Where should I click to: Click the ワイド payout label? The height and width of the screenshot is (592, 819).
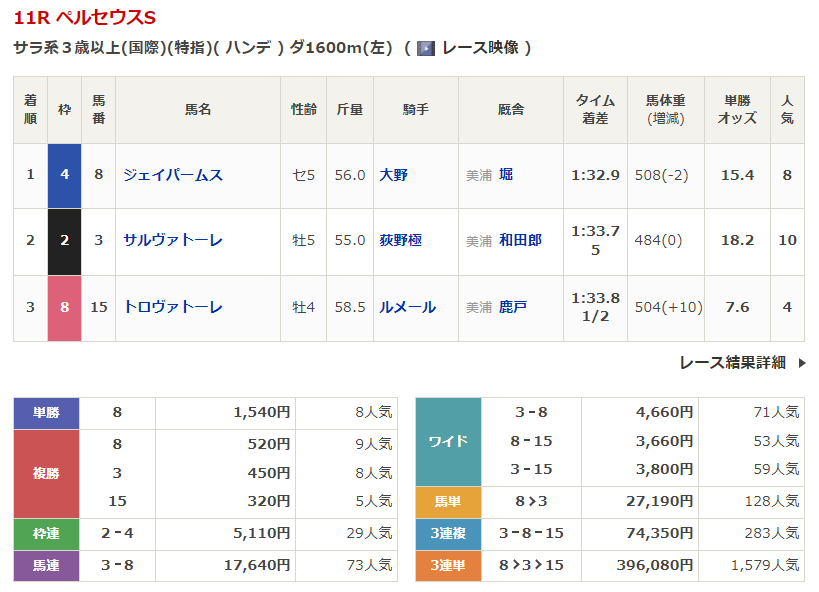[x=448, y=441]
